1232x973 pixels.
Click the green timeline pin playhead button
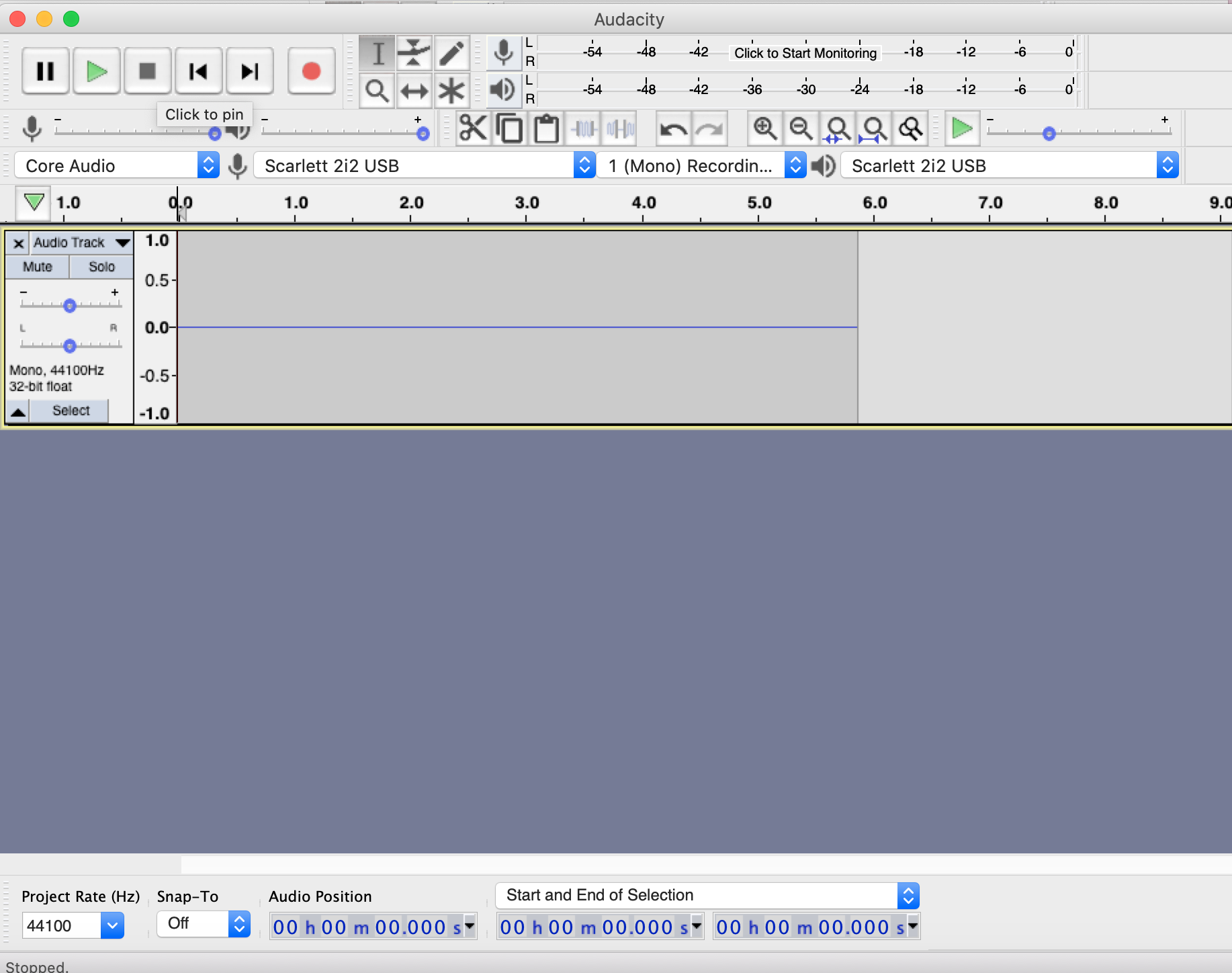(x=33, y=202)
